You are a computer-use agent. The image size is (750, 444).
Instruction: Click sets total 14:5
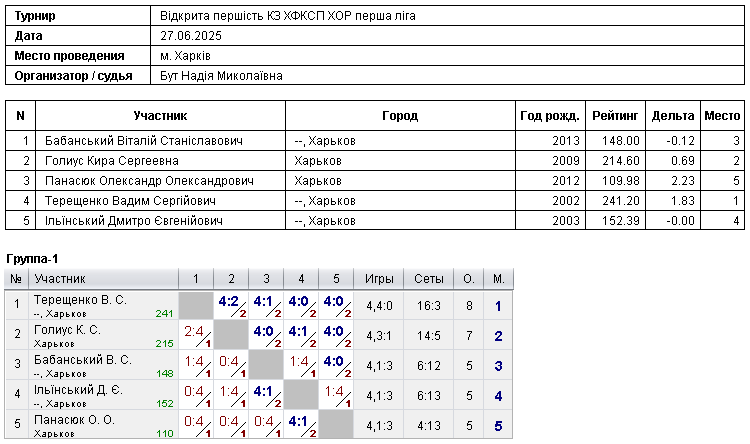click(x=429, y=336)
